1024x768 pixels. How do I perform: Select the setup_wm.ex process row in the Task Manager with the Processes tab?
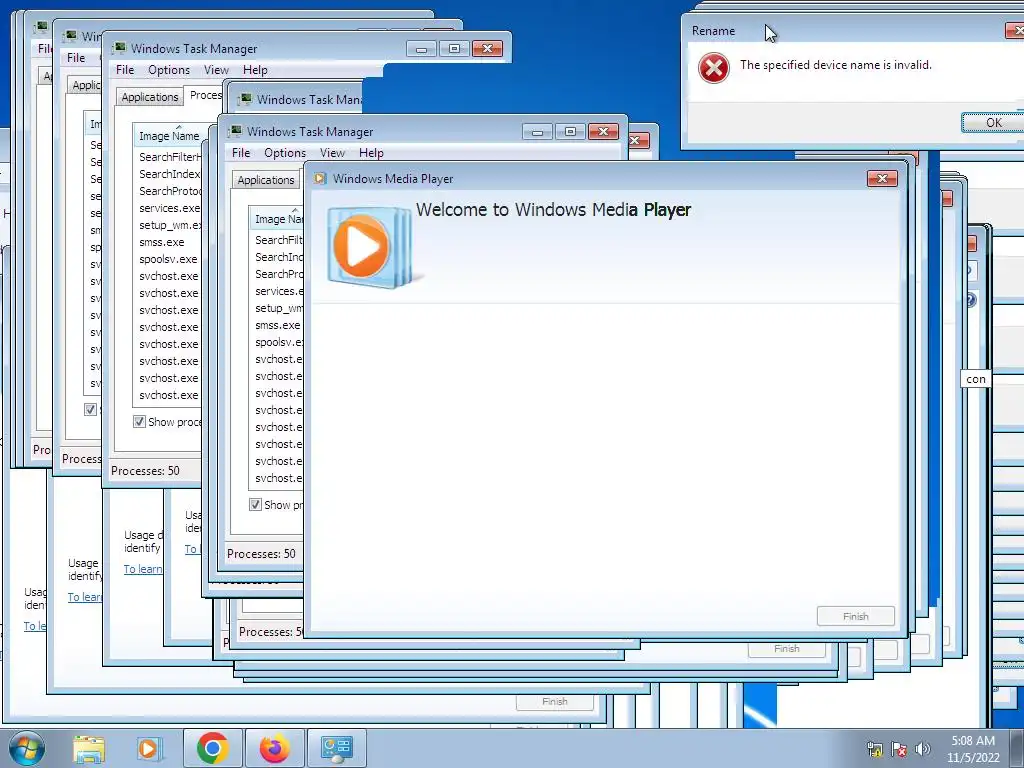pyautogui.click(x=170, y=225)
